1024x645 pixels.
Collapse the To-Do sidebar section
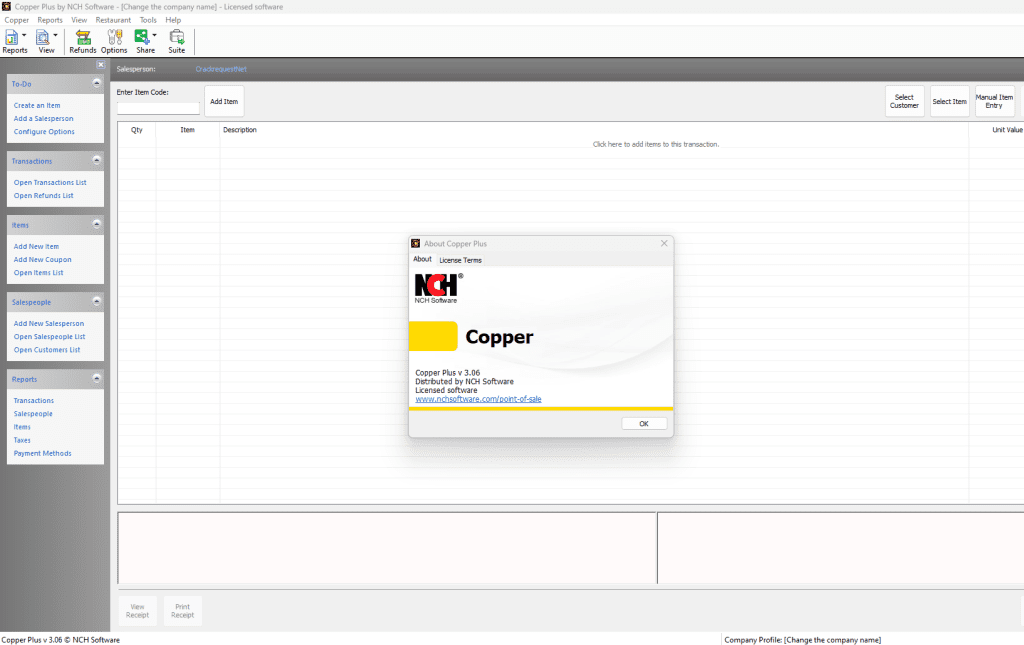pos(96,84)
